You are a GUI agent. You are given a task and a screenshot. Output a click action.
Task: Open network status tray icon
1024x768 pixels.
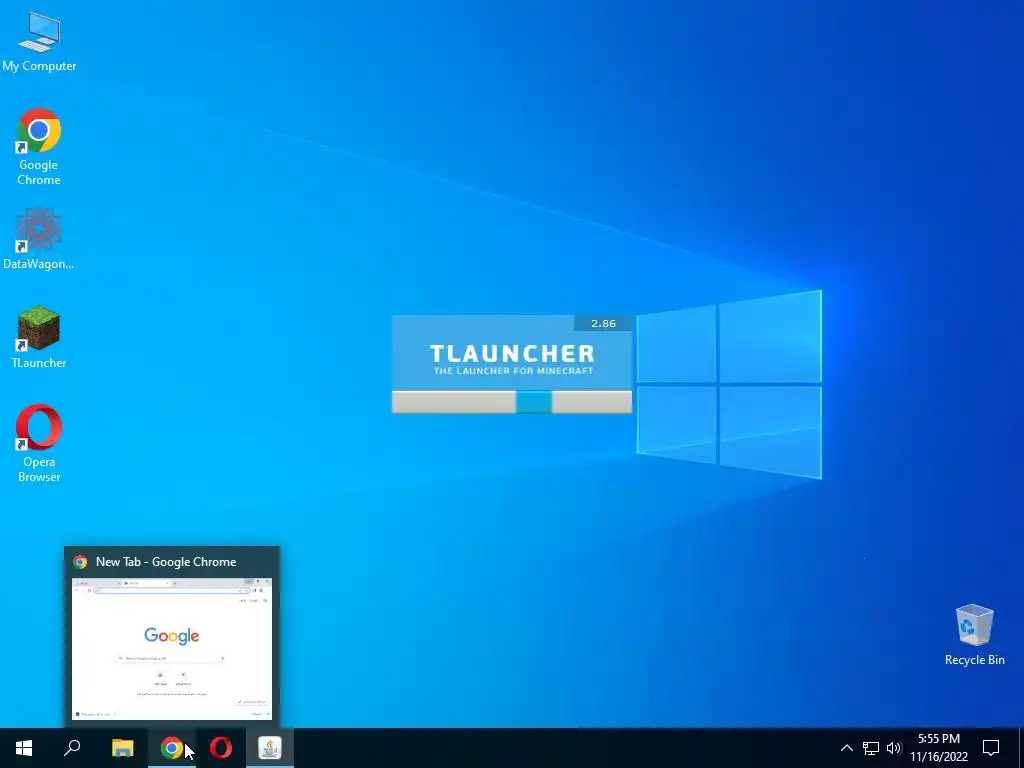coord(871,748)
